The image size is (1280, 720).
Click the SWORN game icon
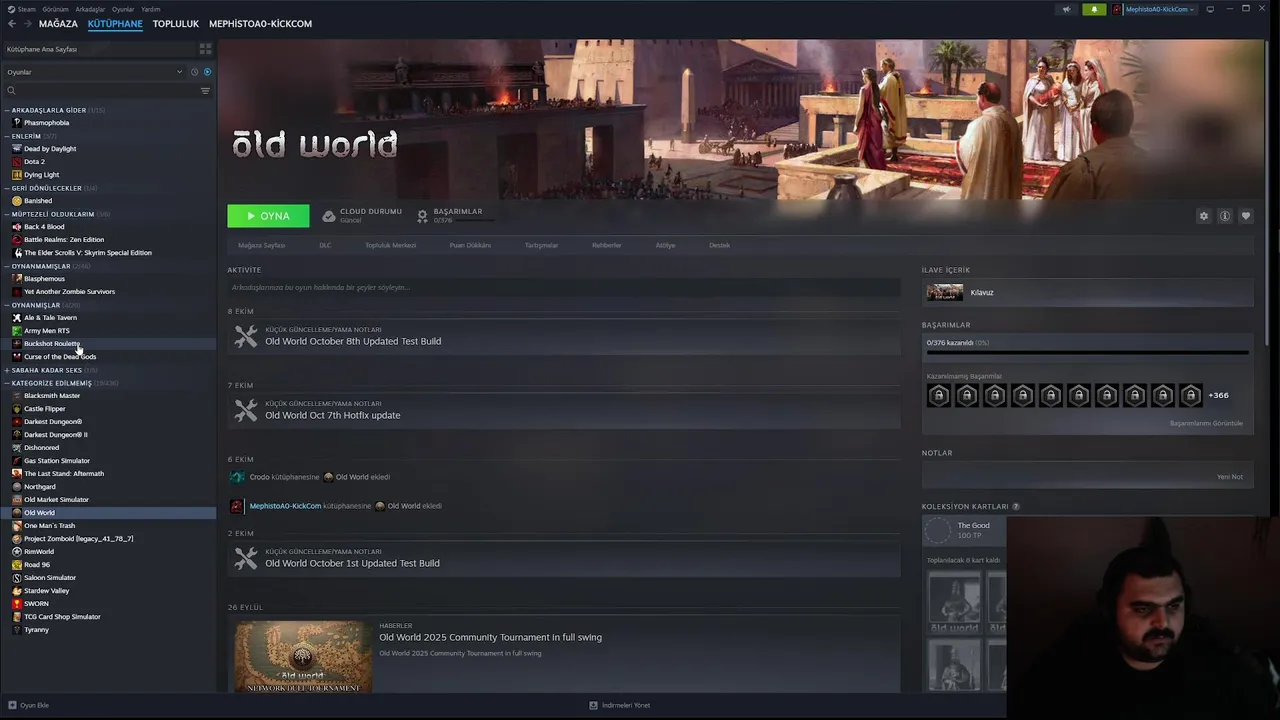pos(17,604)
